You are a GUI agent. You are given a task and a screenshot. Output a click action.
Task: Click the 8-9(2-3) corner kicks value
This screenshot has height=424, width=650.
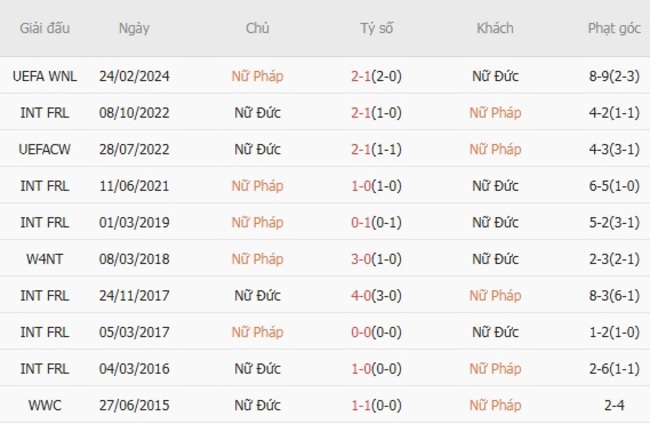point(614,76)
